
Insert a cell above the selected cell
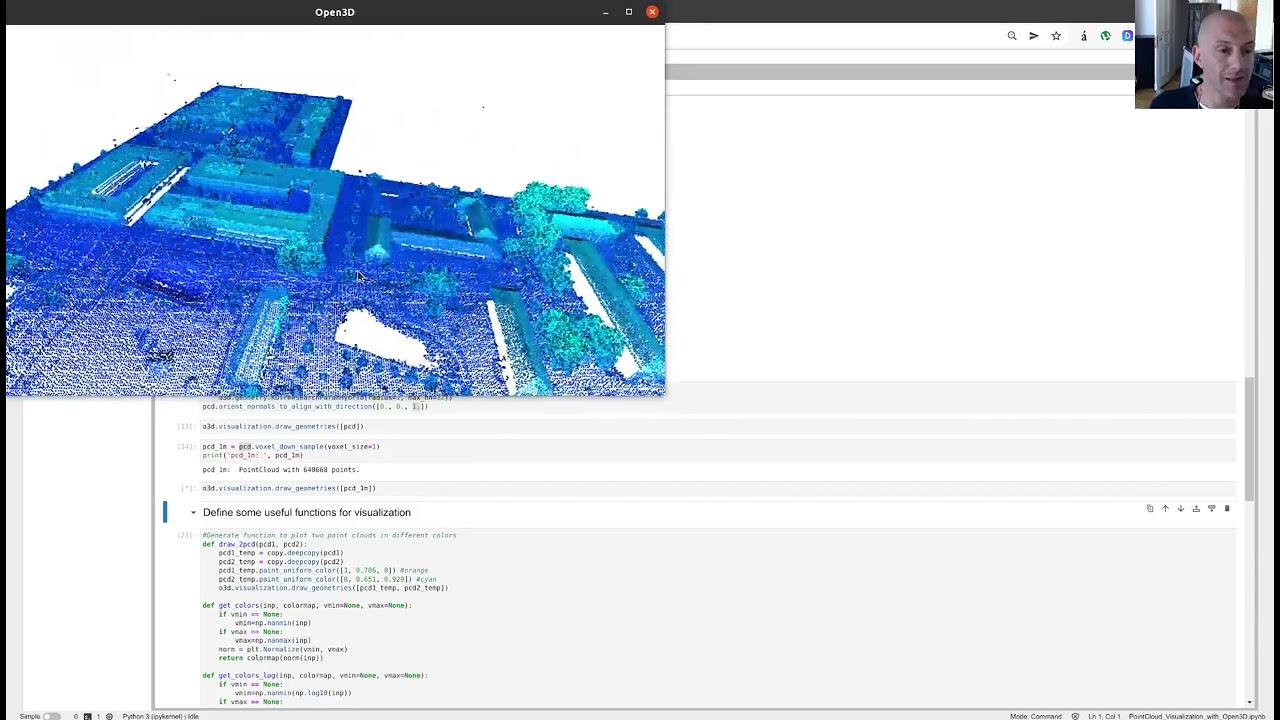click(x=1196, y=509)
